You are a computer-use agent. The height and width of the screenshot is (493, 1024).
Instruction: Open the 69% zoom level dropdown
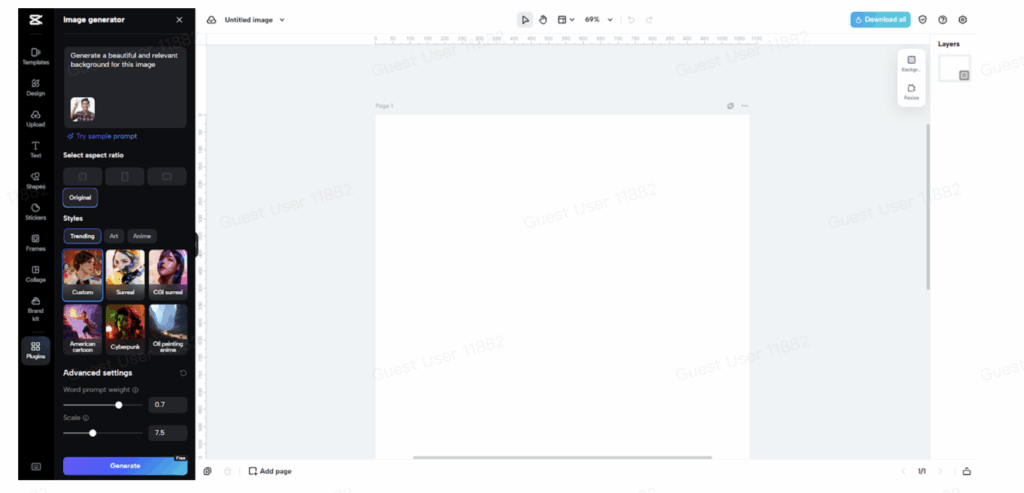pyautogui.click(x=598, y=19)
